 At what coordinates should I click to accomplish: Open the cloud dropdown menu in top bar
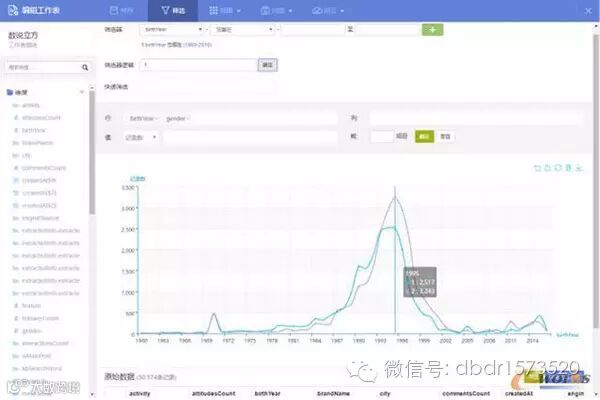click(x=328, y=10)
